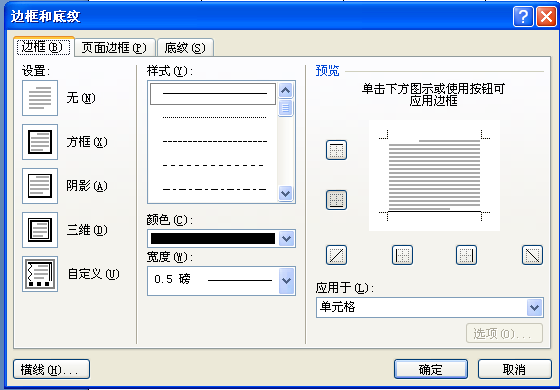Select the 三维 (3-D) border setting icon

(40, 230)
